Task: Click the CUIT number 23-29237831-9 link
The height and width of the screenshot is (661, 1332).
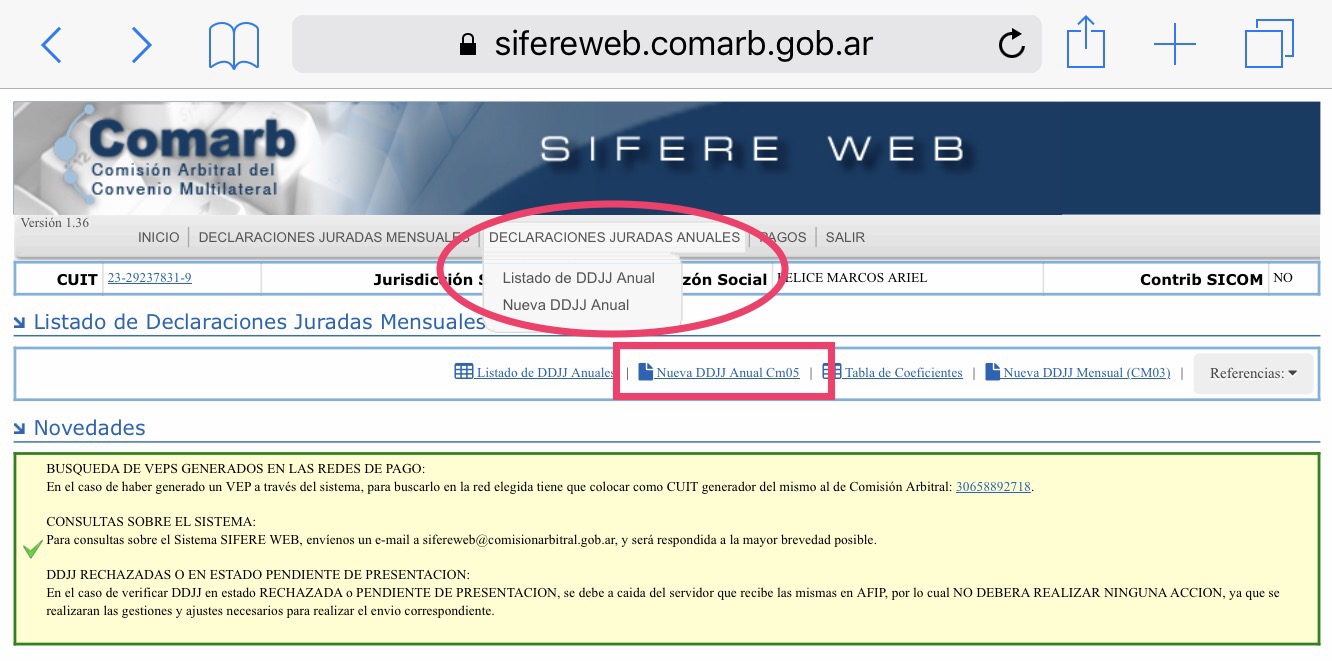Action: [x=149, y=278]
